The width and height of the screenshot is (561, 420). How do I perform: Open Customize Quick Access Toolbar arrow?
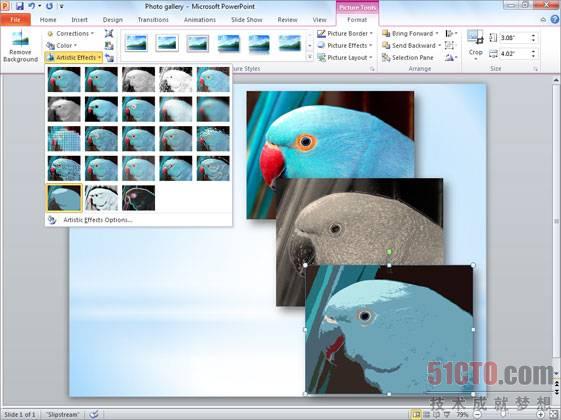point(62,6)
